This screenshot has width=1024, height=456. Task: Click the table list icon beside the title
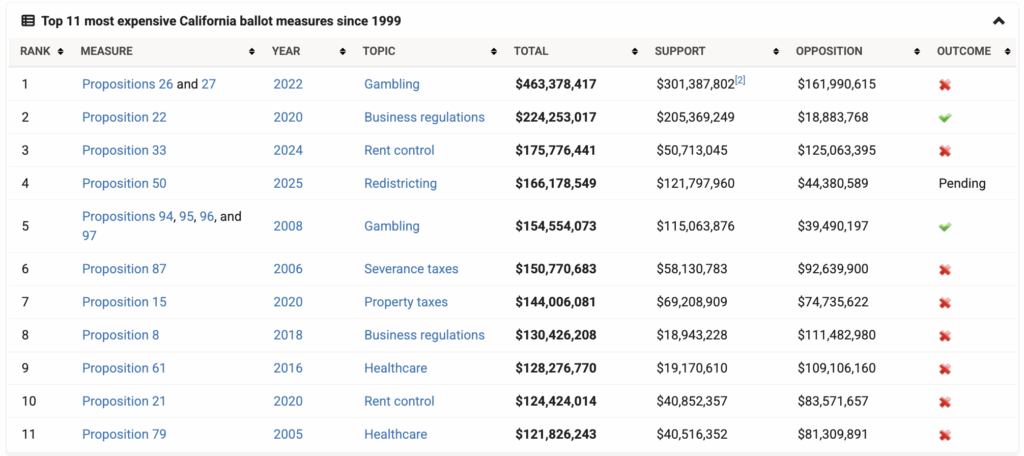tap(27, 20)
